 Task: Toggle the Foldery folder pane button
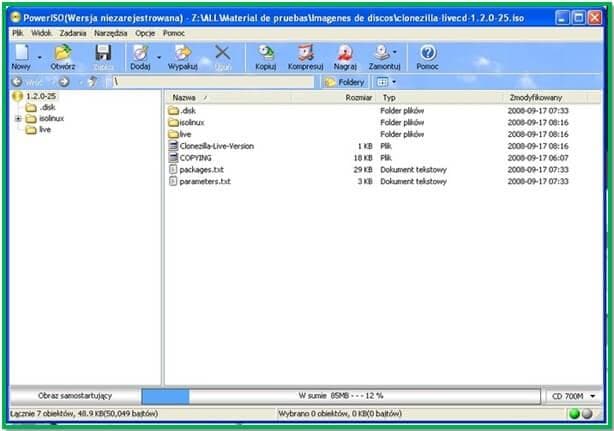click(345, 82)
